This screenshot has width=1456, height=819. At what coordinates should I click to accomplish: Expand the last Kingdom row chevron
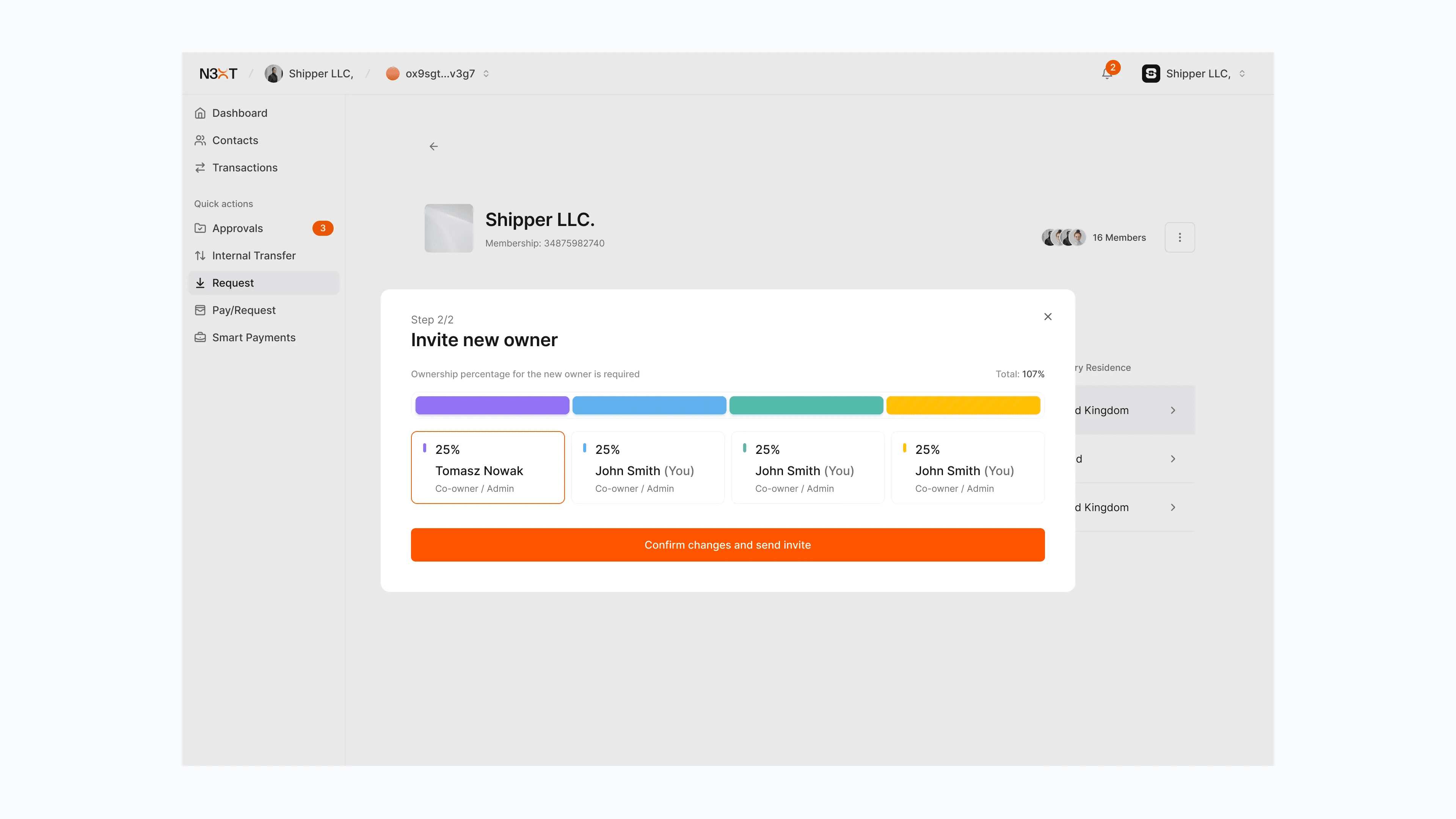pos(1173,508)
